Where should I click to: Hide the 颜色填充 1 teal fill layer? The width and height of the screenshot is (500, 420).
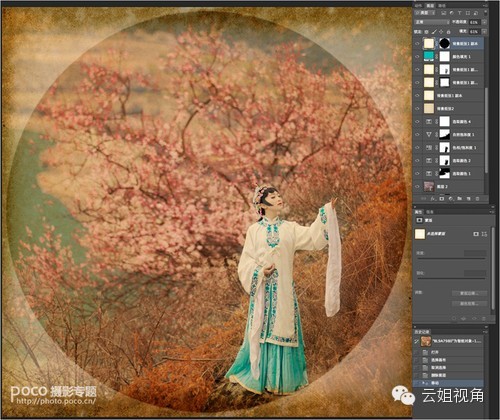[417, 57]
